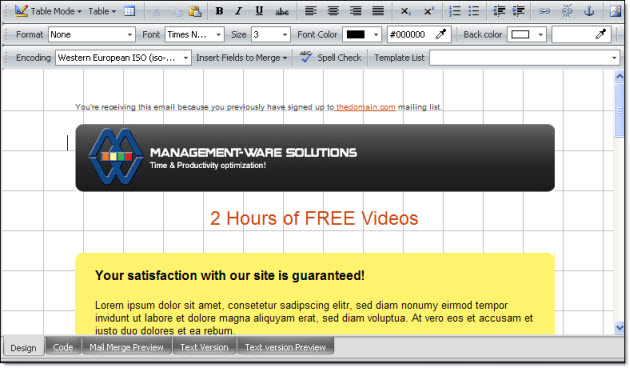The height and width of the screenshot is (368, 630).
Task: Align text right
Action: point(355,11)
